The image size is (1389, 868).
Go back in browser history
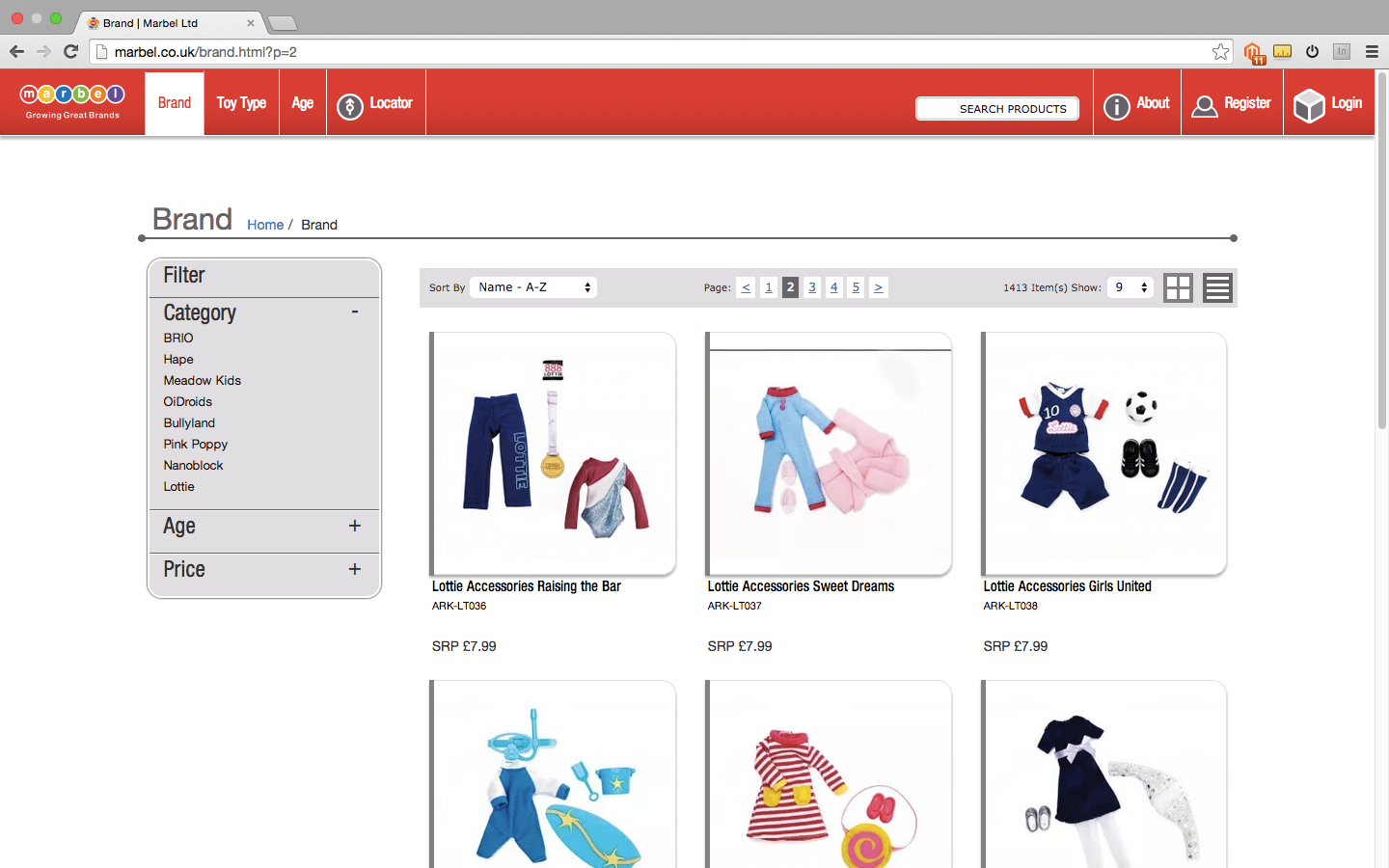[x=16, y=52]
